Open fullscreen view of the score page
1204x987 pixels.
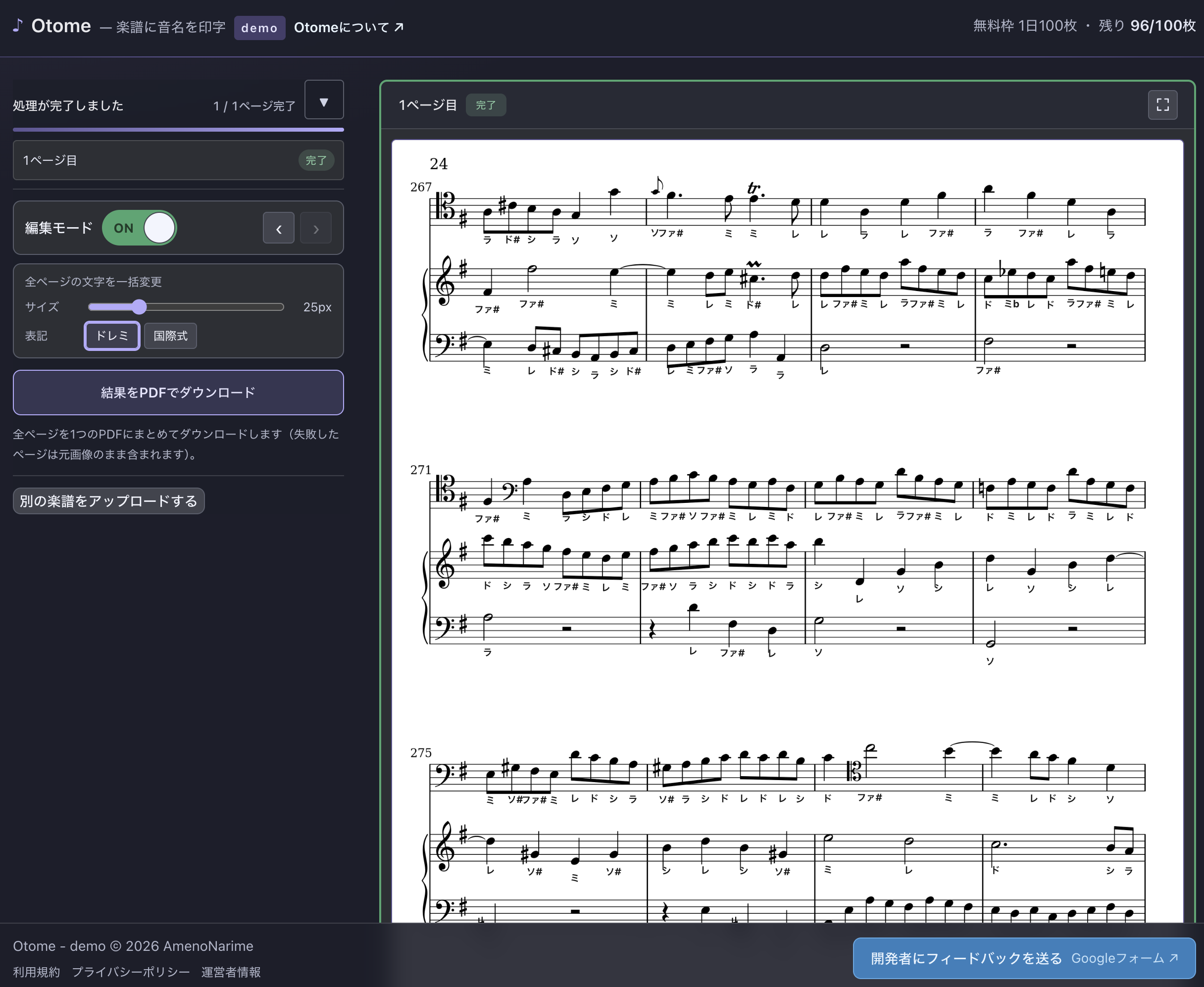[1162, 104]
